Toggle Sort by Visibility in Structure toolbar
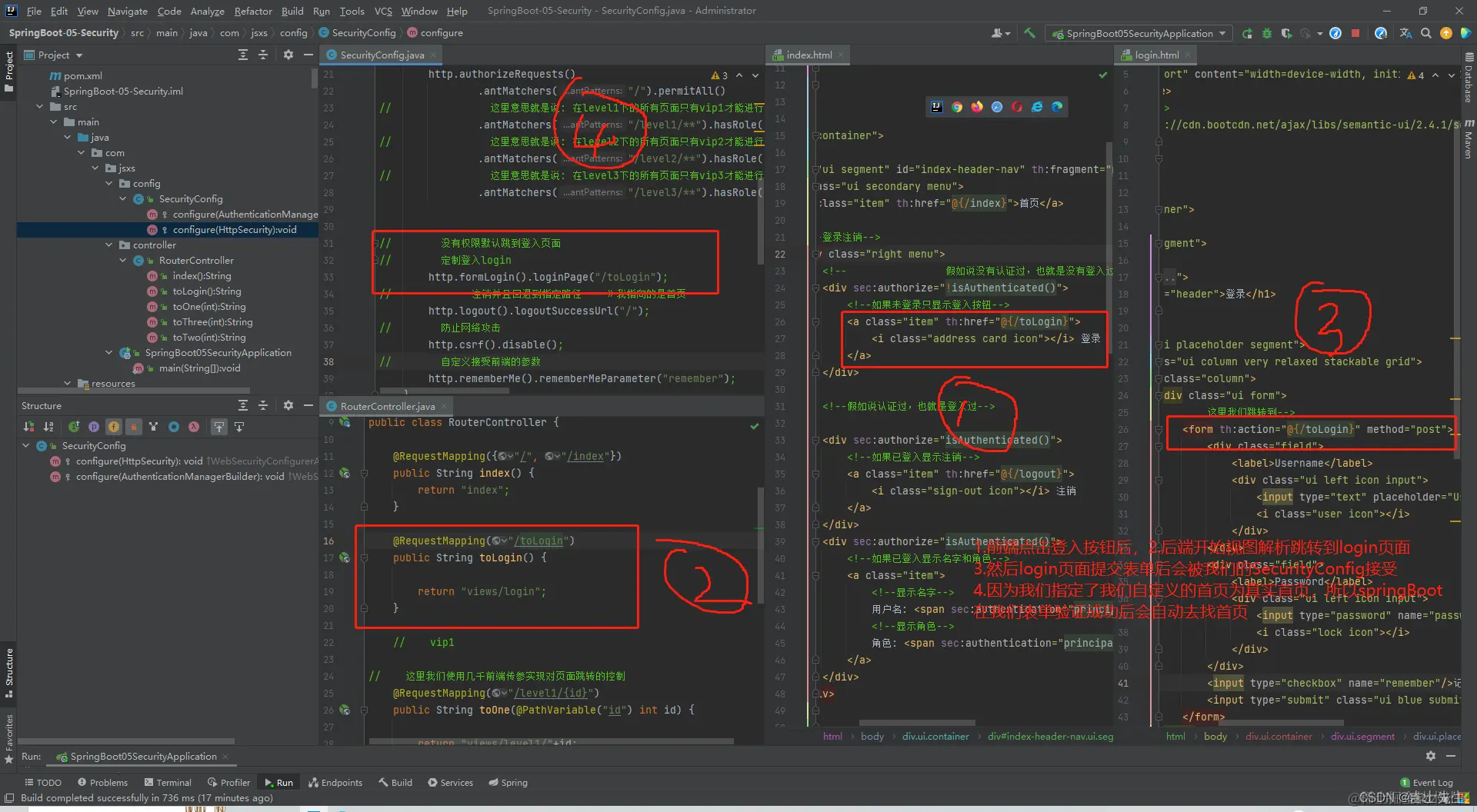 [28, 427]
